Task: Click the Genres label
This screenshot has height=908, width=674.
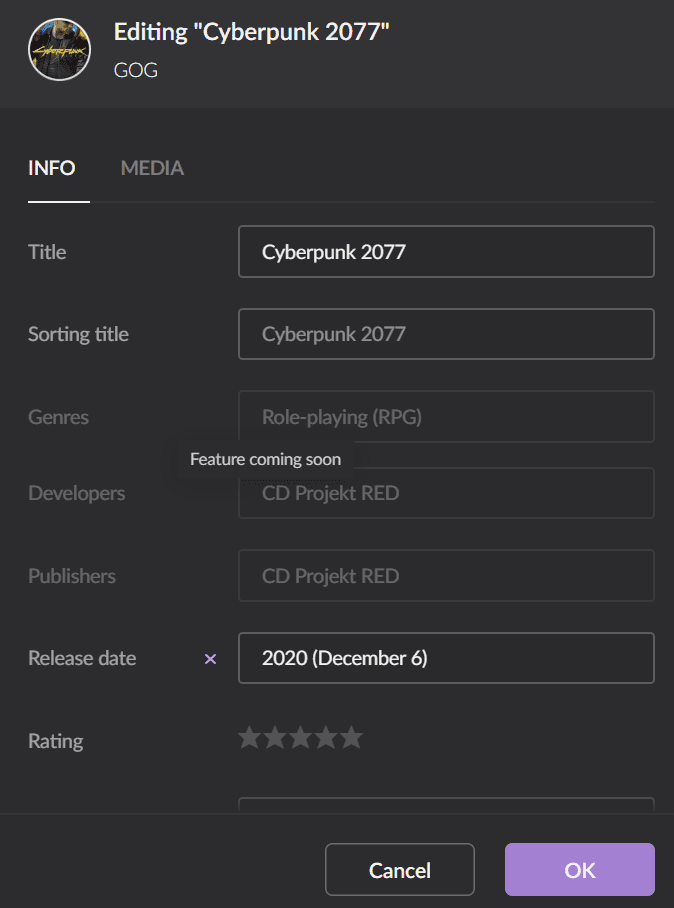Action: [x=58, y=417]
